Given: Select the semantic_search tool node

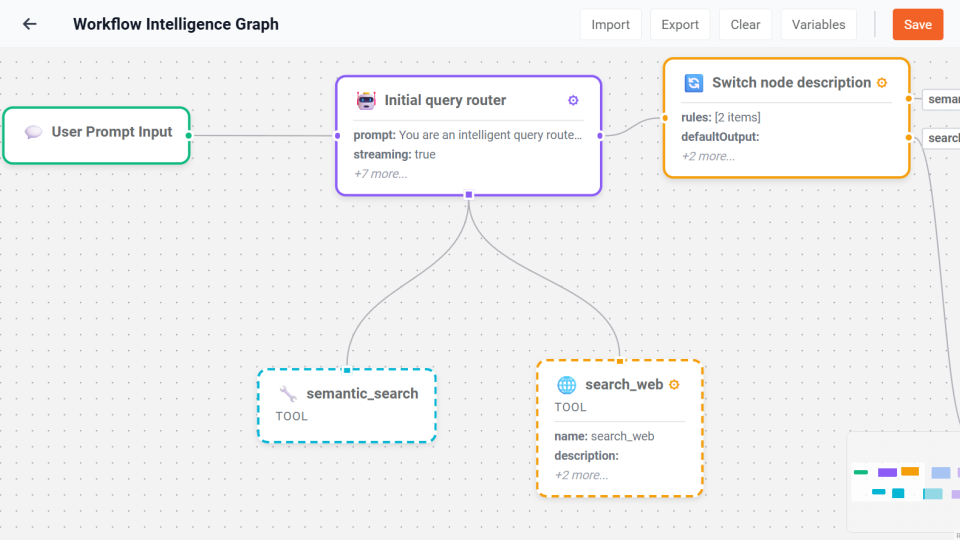Looking at the screenshot, I should tap(346, 405).
